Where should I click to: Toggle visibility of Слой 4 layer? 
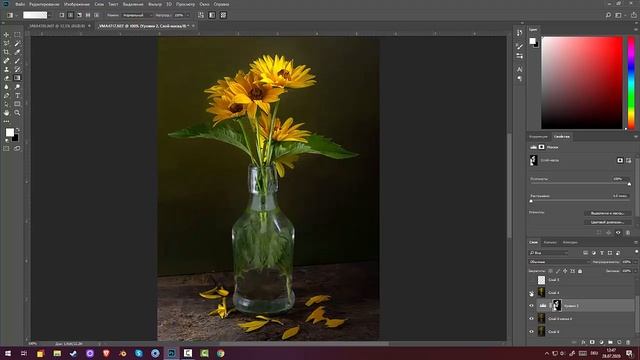(531, 293)
